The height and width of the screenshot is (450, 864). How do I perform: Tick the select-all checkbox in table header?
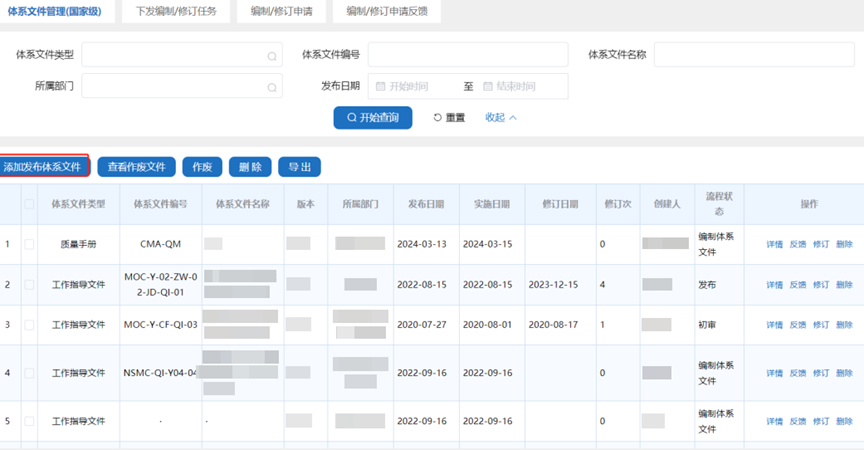click(29, 204)
